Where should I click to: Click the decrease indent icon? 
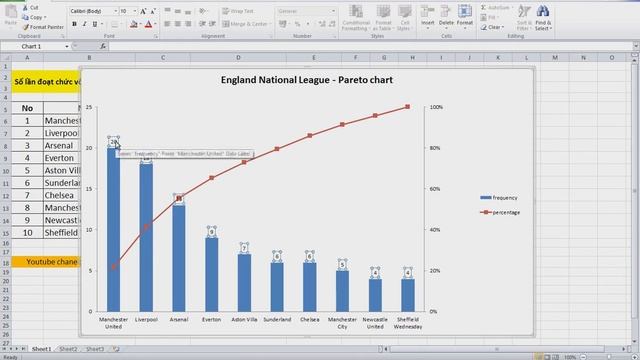tap(202, 24)
